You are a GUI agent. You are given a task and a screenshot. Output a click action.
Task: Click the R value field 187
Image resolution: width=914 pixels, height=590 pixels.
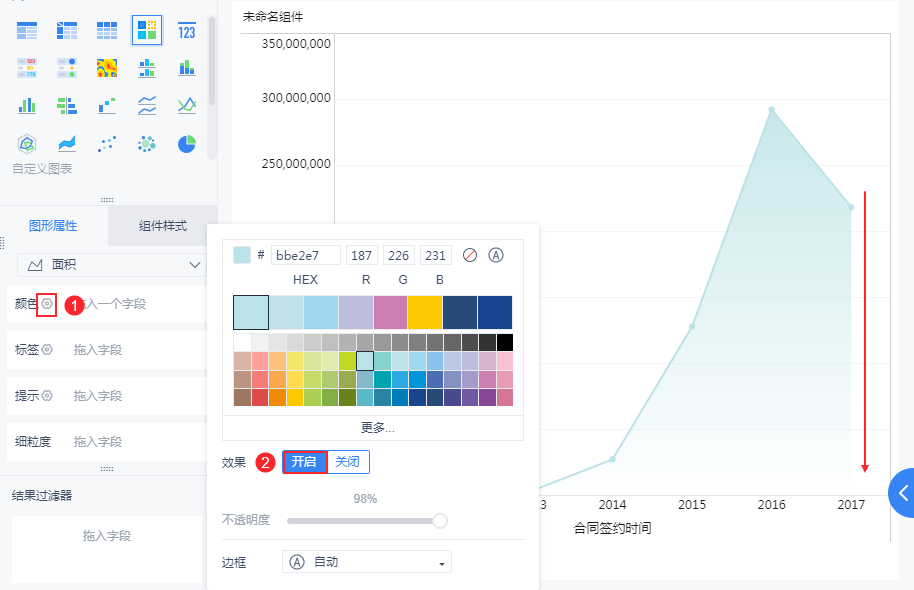click(x=361, y=255)
